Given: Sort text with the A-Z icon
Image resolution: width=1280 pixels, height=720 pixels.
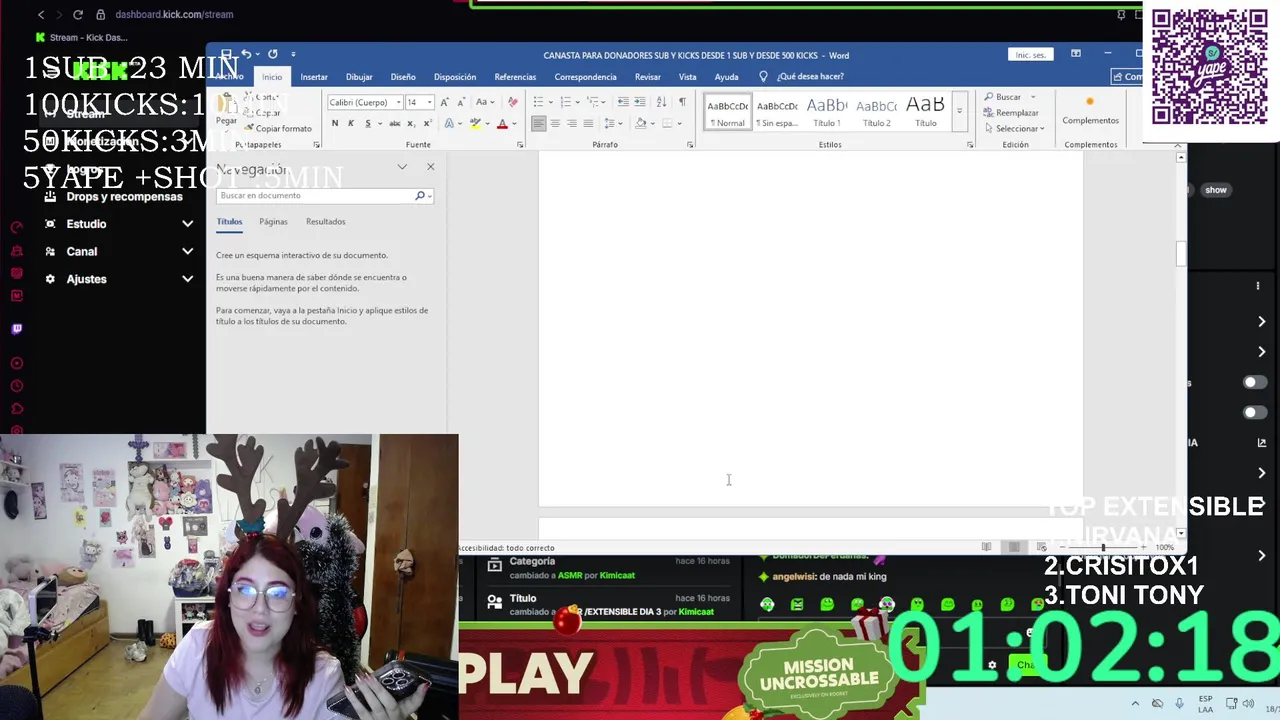Looking at the screenshot, I should [661, 102].
